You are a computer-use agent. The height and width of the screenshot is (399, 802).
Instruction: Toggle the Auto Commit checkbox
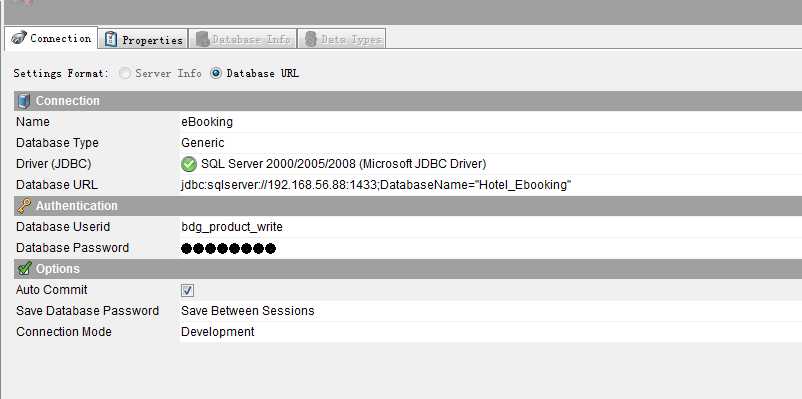click(187, 291)
